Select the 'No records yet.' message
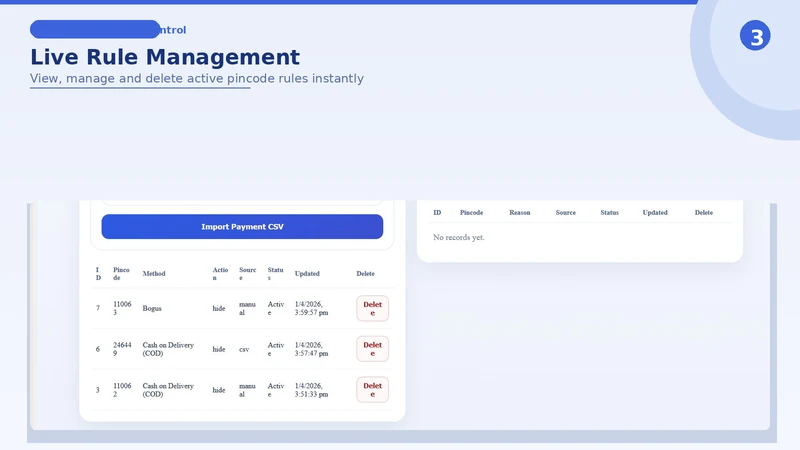This screenshot has height=450, width=800. tap(459, 237)
